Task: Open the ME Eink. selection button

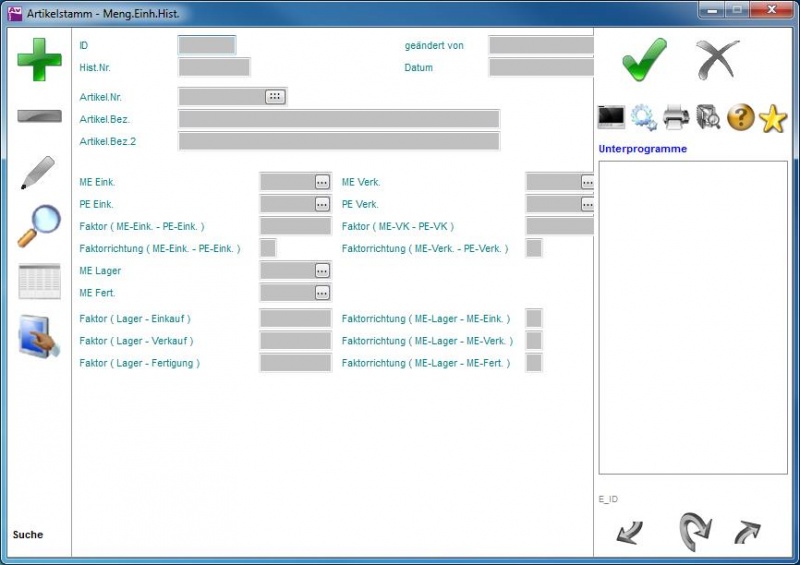Action: point(322,182)
